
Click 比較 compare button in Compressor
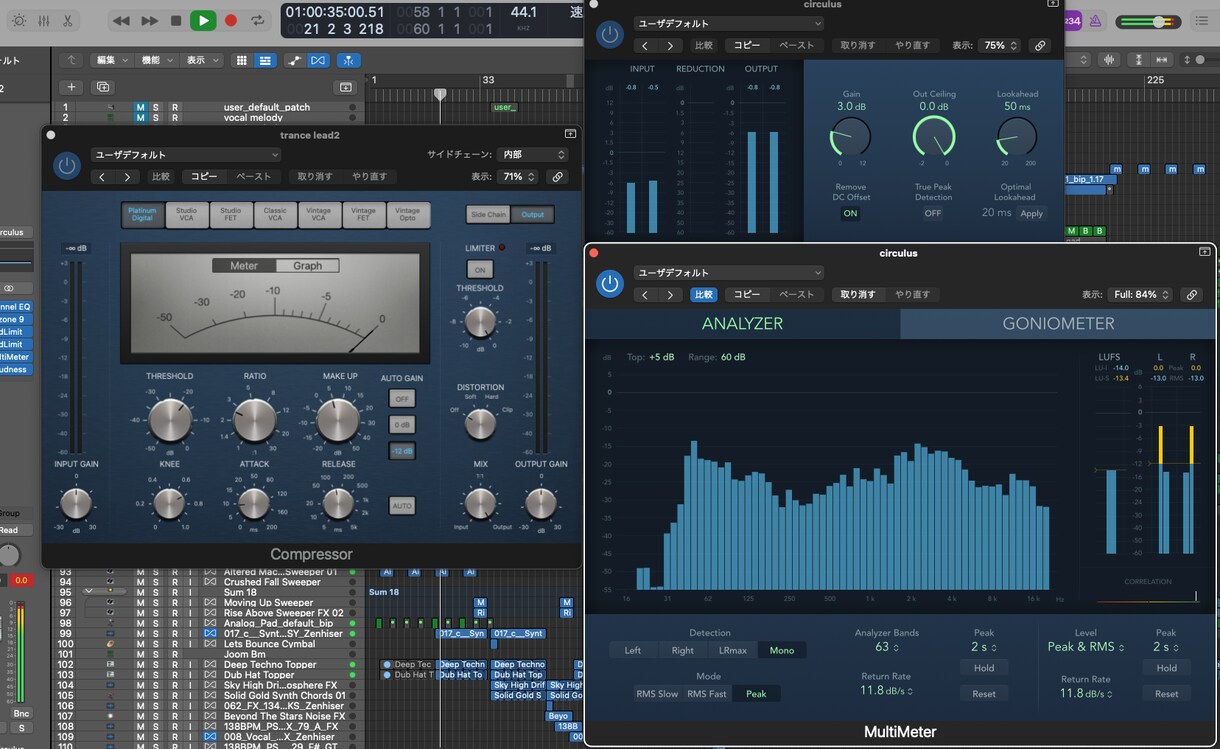coord(161,177)
